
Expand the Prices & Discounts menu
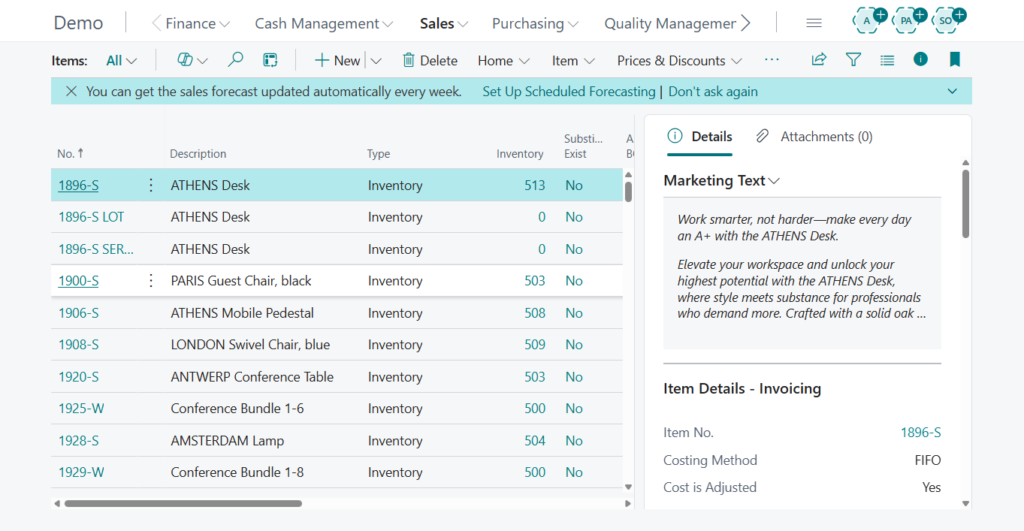pyautogui.click(x=679, y=60)
